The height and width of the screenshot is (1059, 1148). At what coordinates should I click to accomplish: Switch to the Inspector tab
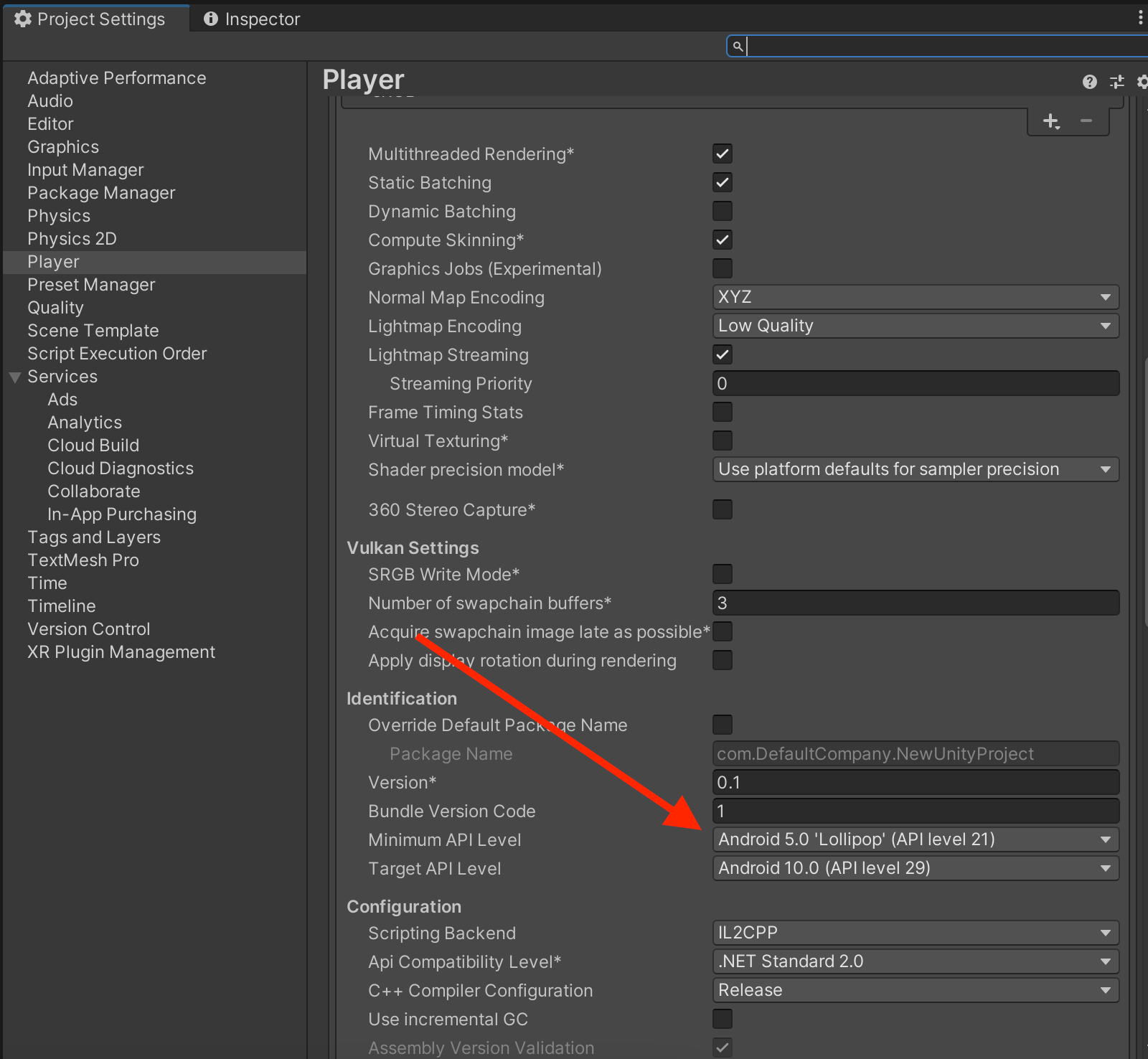(253, 19)
